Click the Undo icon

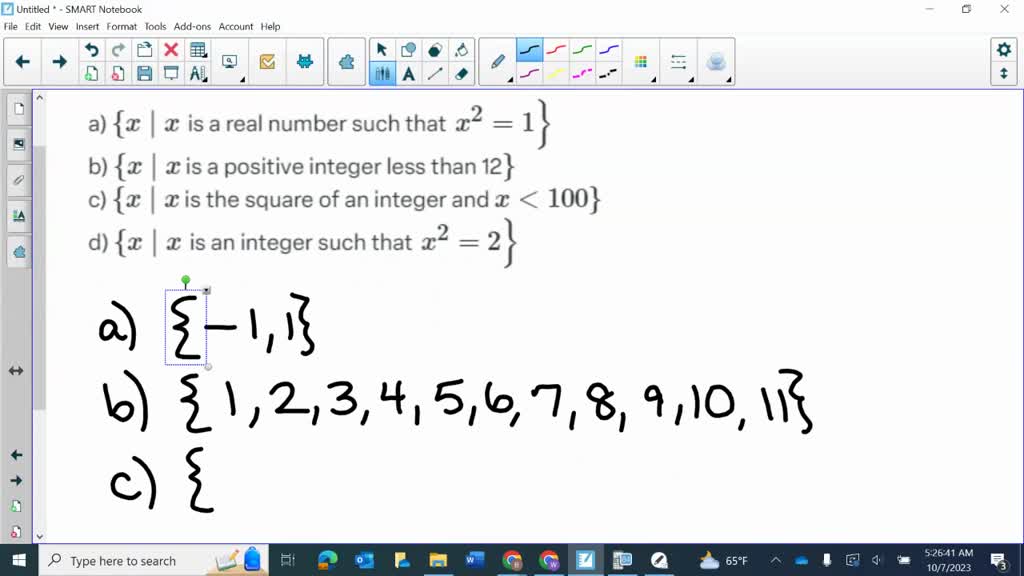click(91, 48)
